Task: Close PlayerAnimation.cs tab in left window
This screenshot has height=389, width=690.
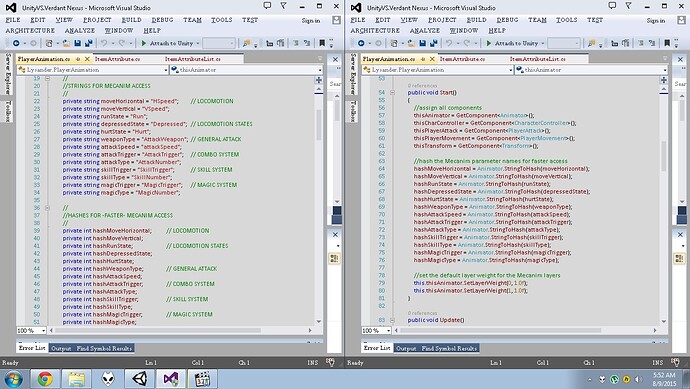Action: point(87,59)
